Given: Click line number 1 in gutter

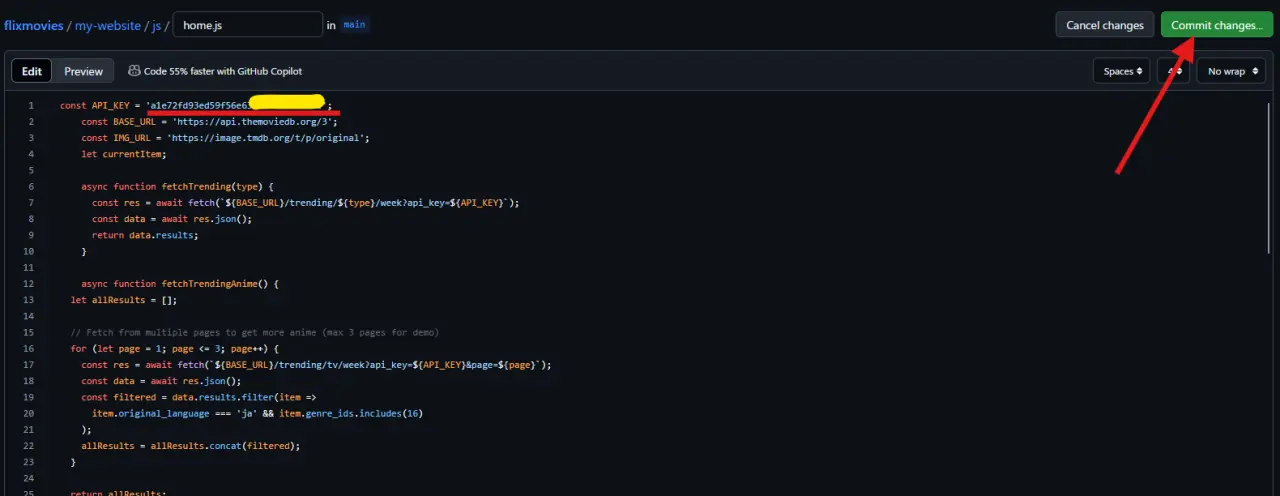Looking at the screenshot, I should point(31,105).
